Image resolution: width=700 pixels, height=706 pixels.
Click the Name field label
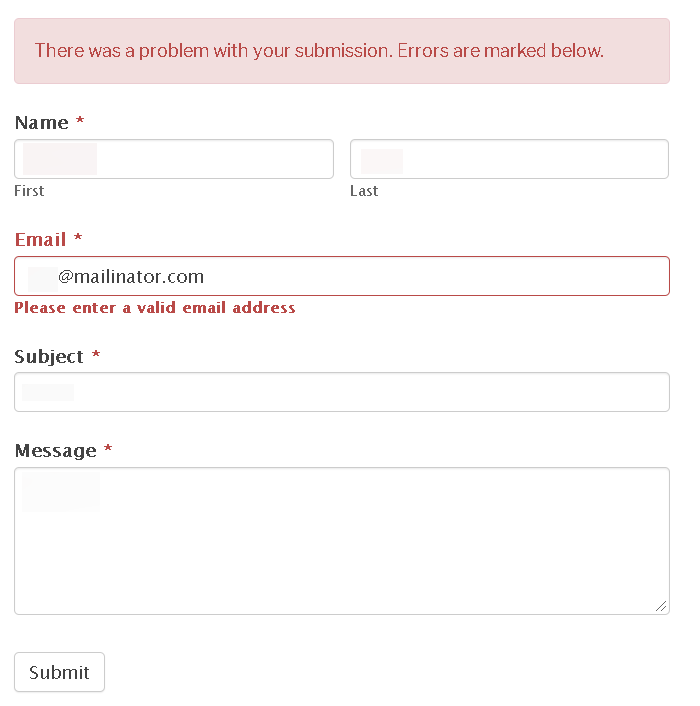pos(42,123)
